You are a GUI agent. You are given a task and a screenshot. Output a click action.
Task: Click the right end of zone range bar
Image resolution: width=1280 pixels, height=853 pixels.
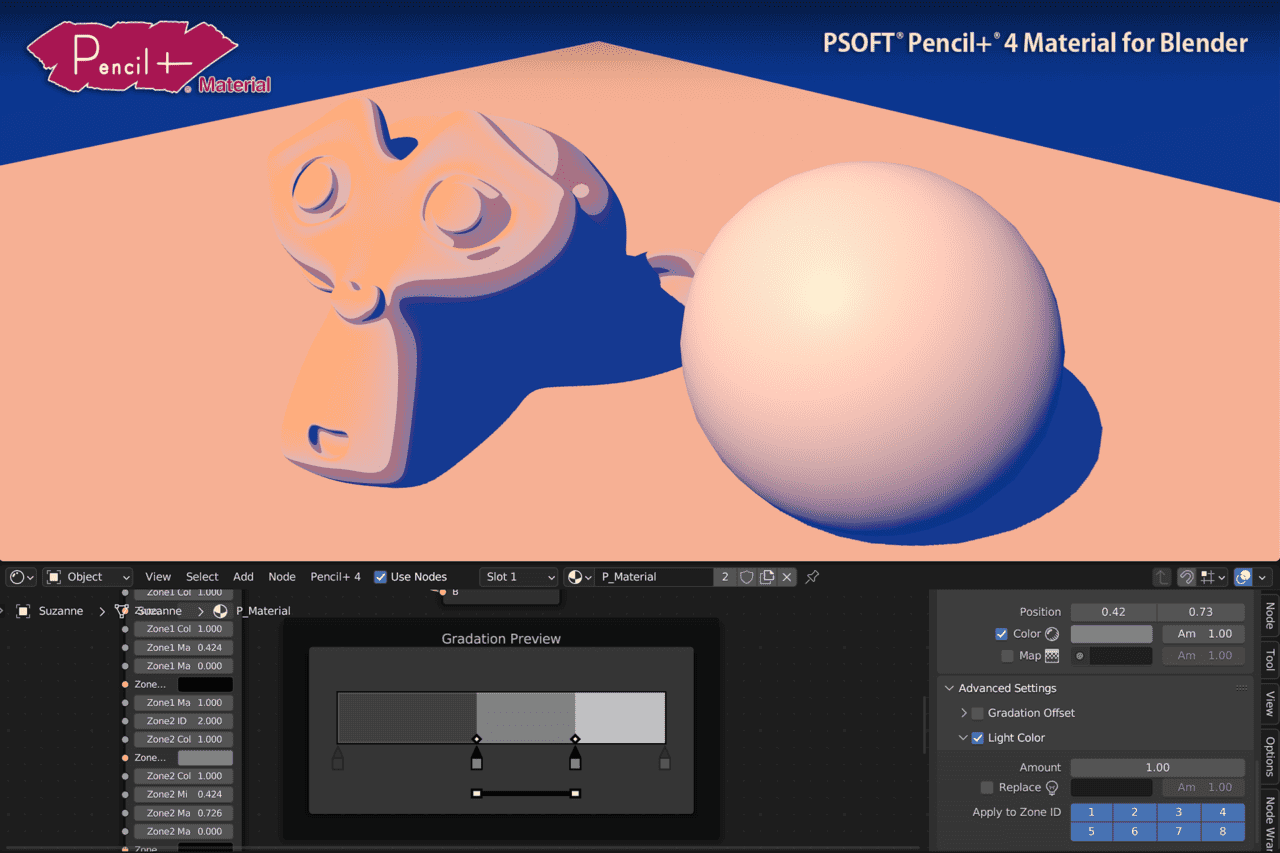[x=575, y=794]
